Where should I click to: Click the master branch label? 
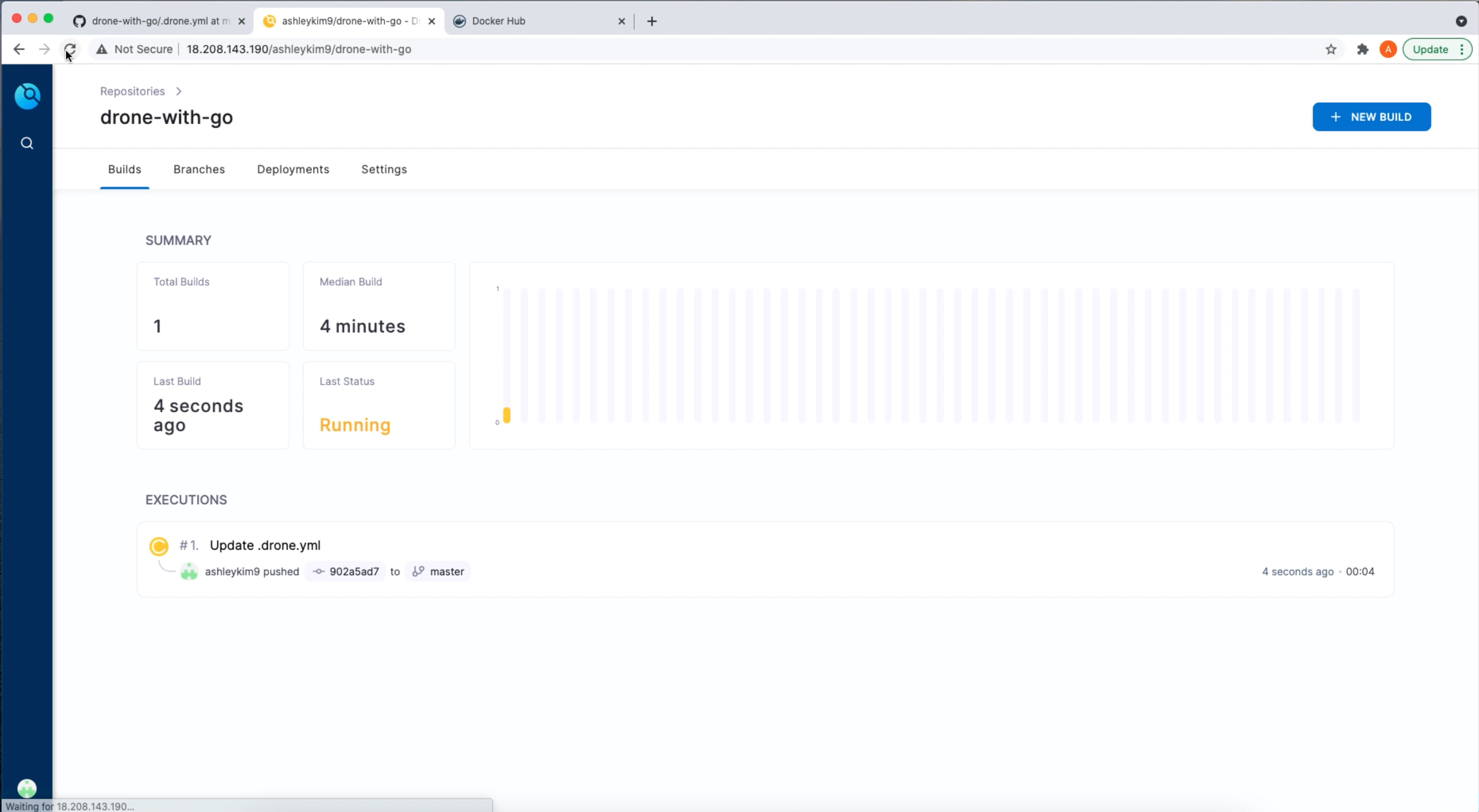[x=438, y=571]
